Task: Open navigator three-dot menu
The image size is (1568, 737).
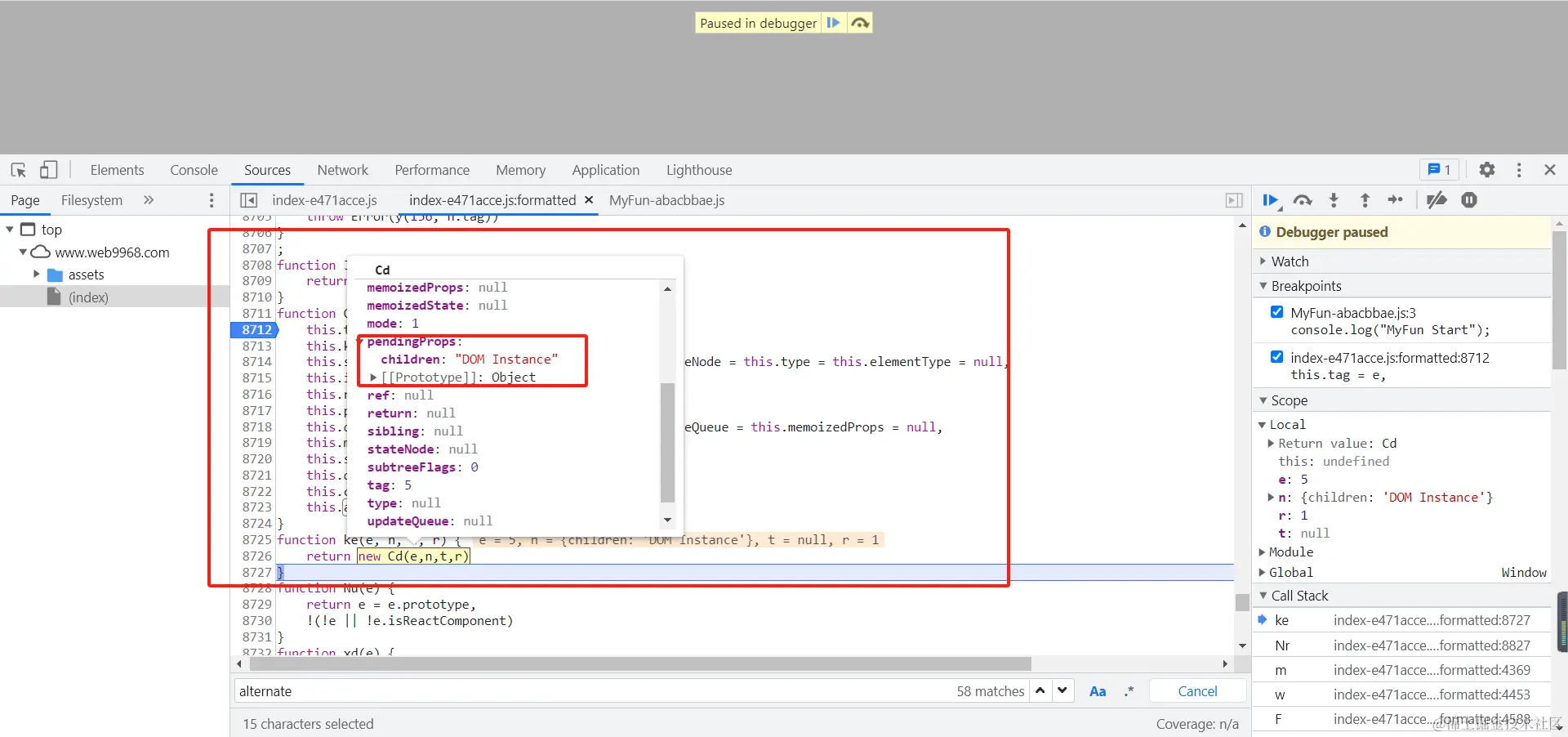Action: tap(212, 200)
